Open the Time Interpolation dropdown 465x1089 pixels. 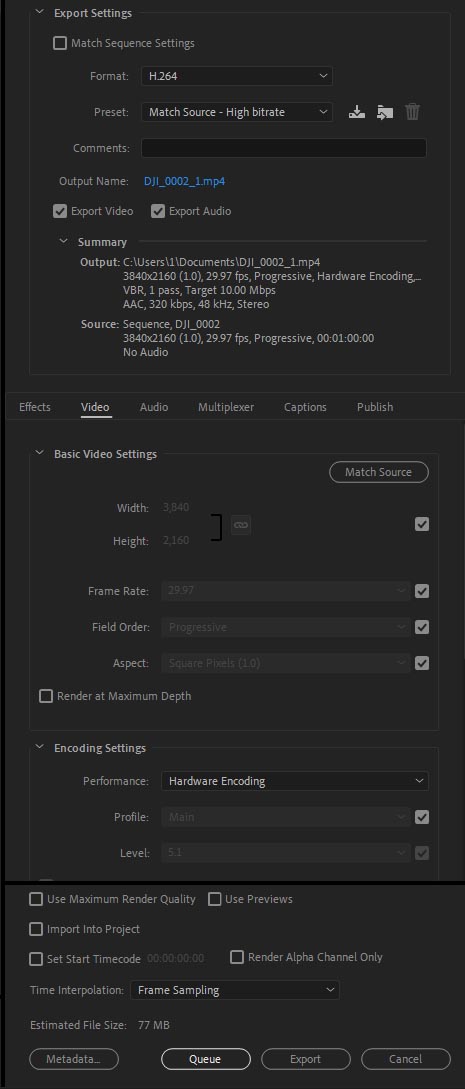(235, 990)
